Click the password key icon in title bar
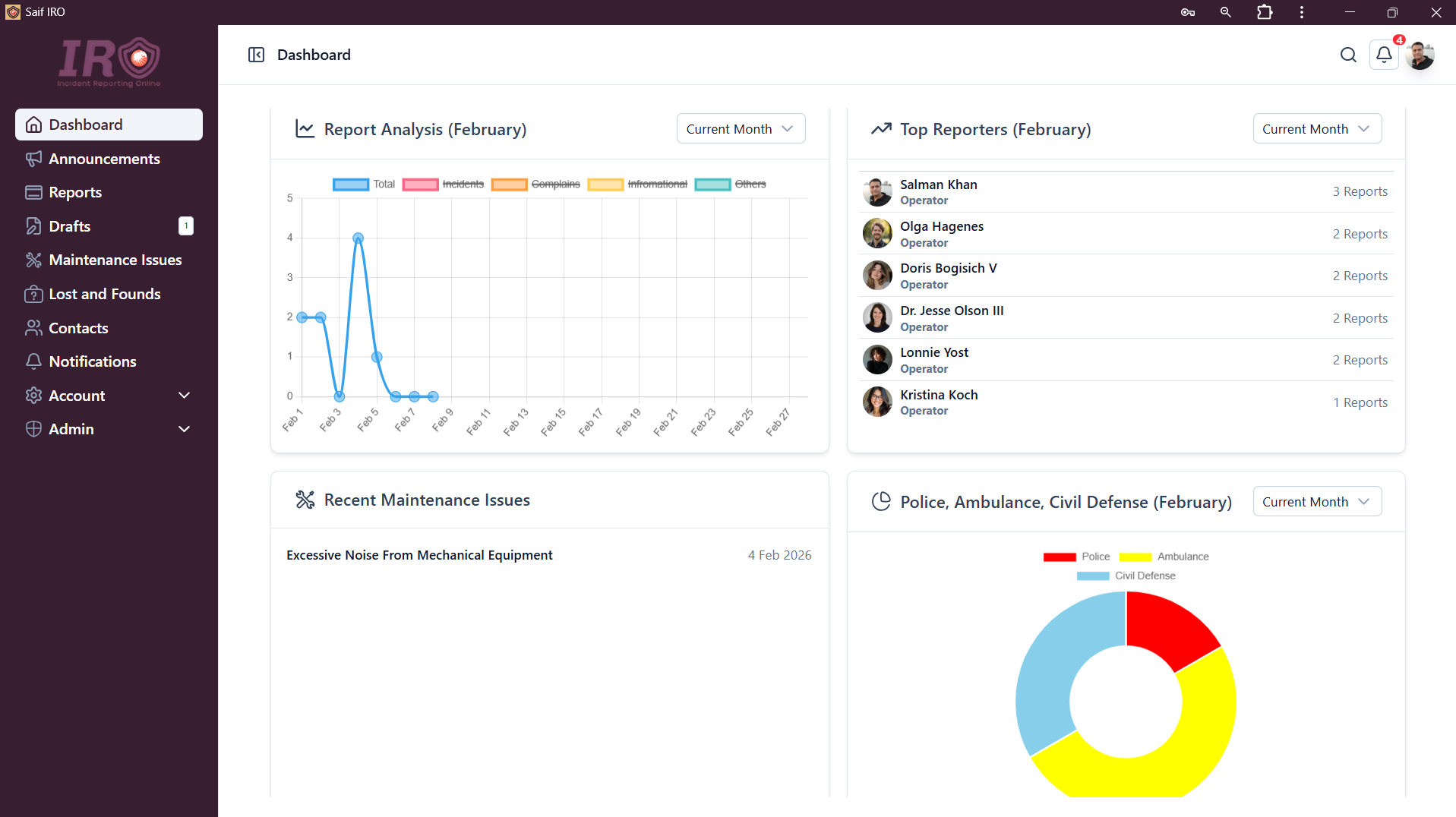1456x817 pixels. click(x=1188, y=12)
